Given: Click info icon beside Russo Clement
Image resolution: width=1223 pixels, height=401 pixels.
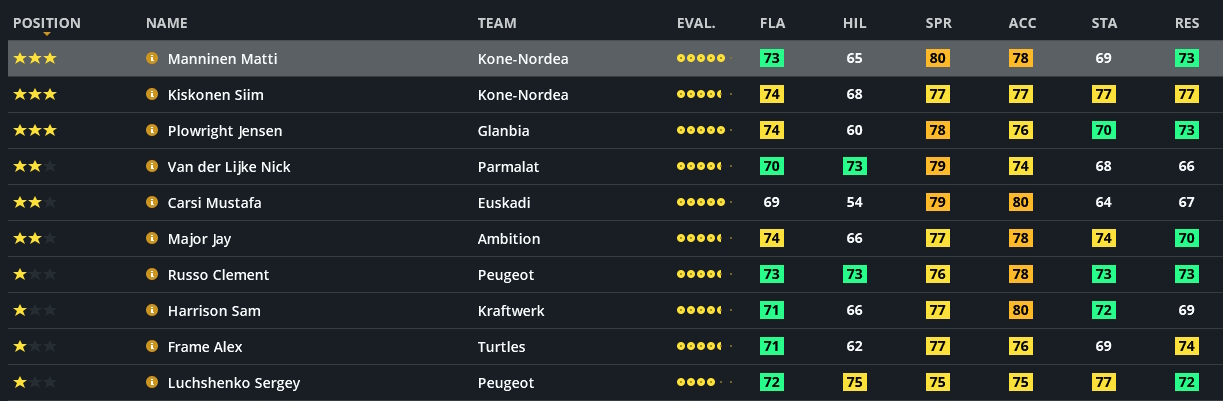Looking at the screenshot, I should (x=152, y=275).
